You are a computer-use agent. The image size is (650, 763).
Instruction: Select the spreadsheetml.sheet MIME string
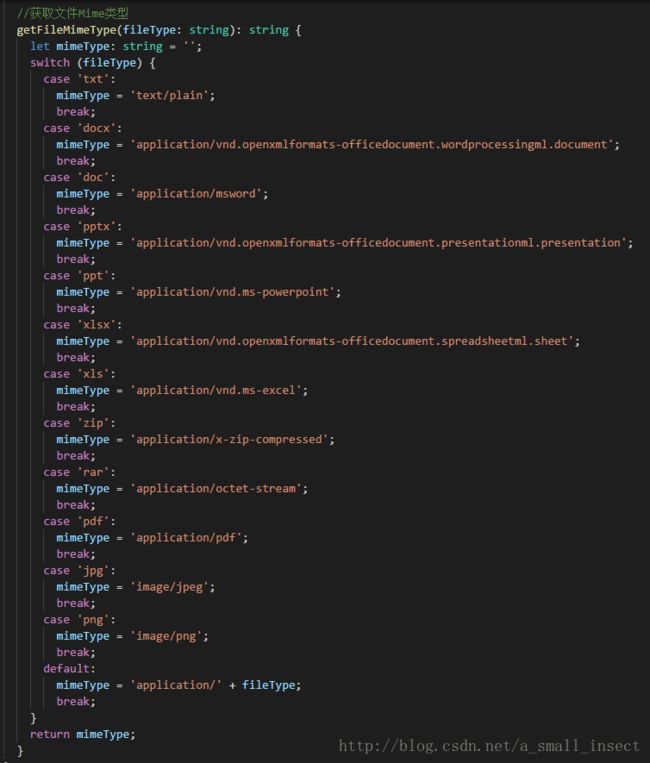point(352,341)
